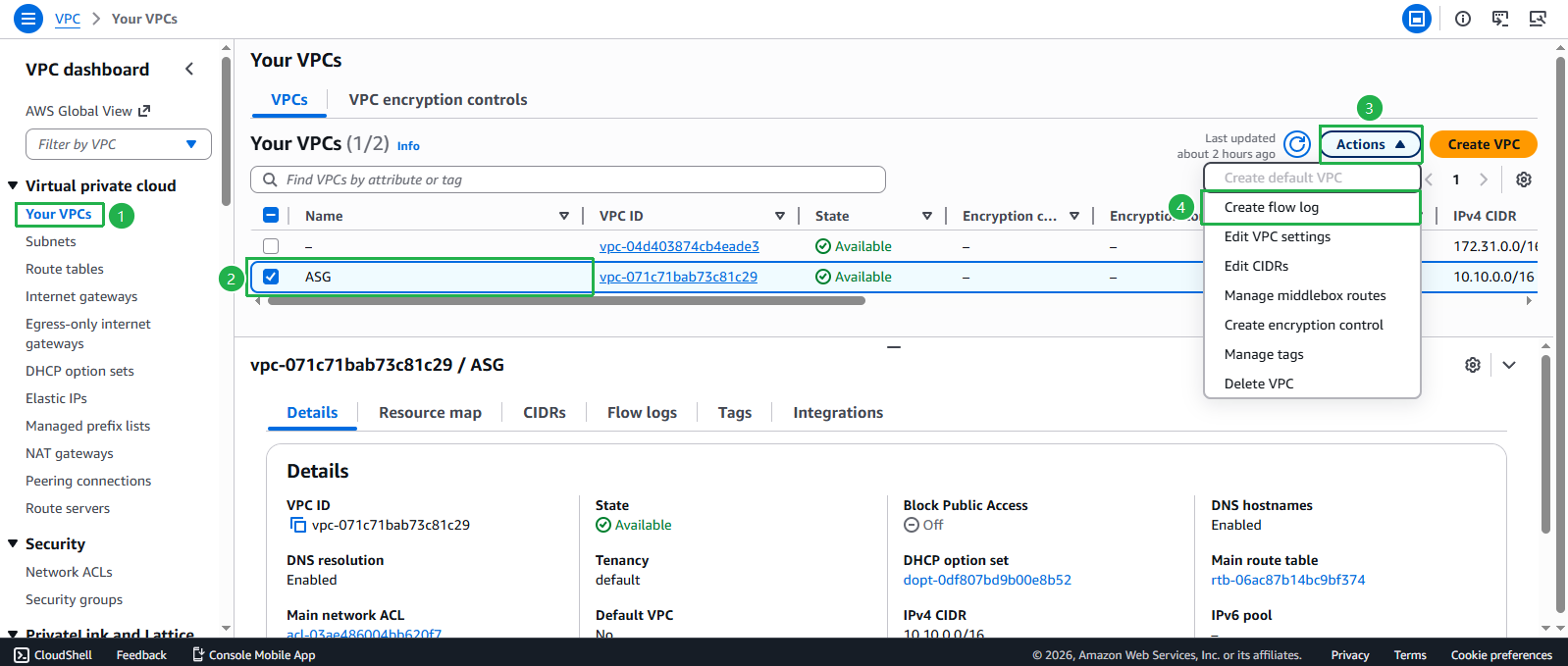Image resolution: width=1568 pixels, height=666 pixels.
Task: Sort by the VPC ID column arrow
Action: point(780,216)
